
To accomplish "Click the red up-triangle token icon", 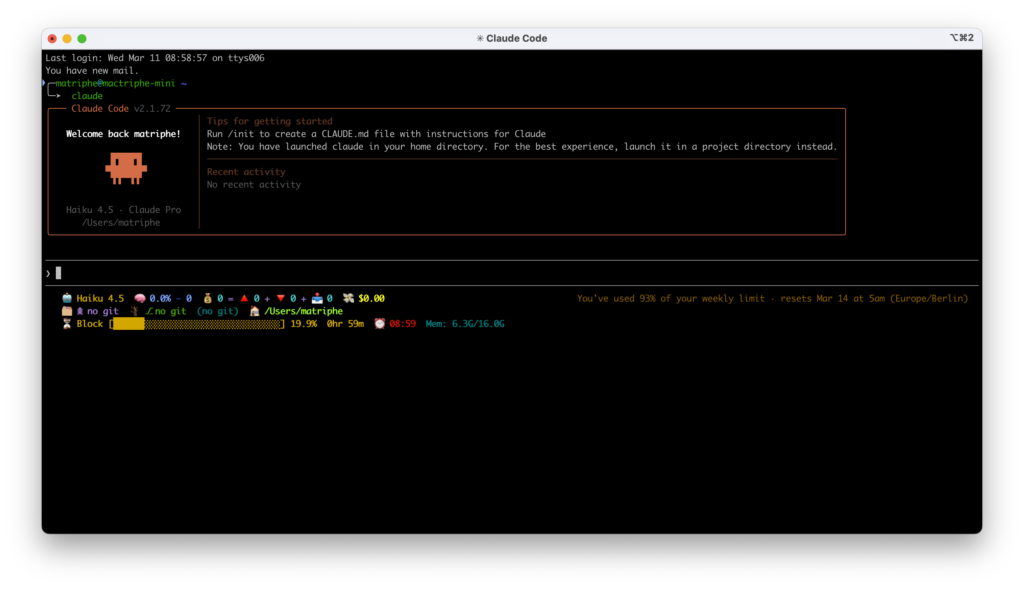I will [243, 298].
